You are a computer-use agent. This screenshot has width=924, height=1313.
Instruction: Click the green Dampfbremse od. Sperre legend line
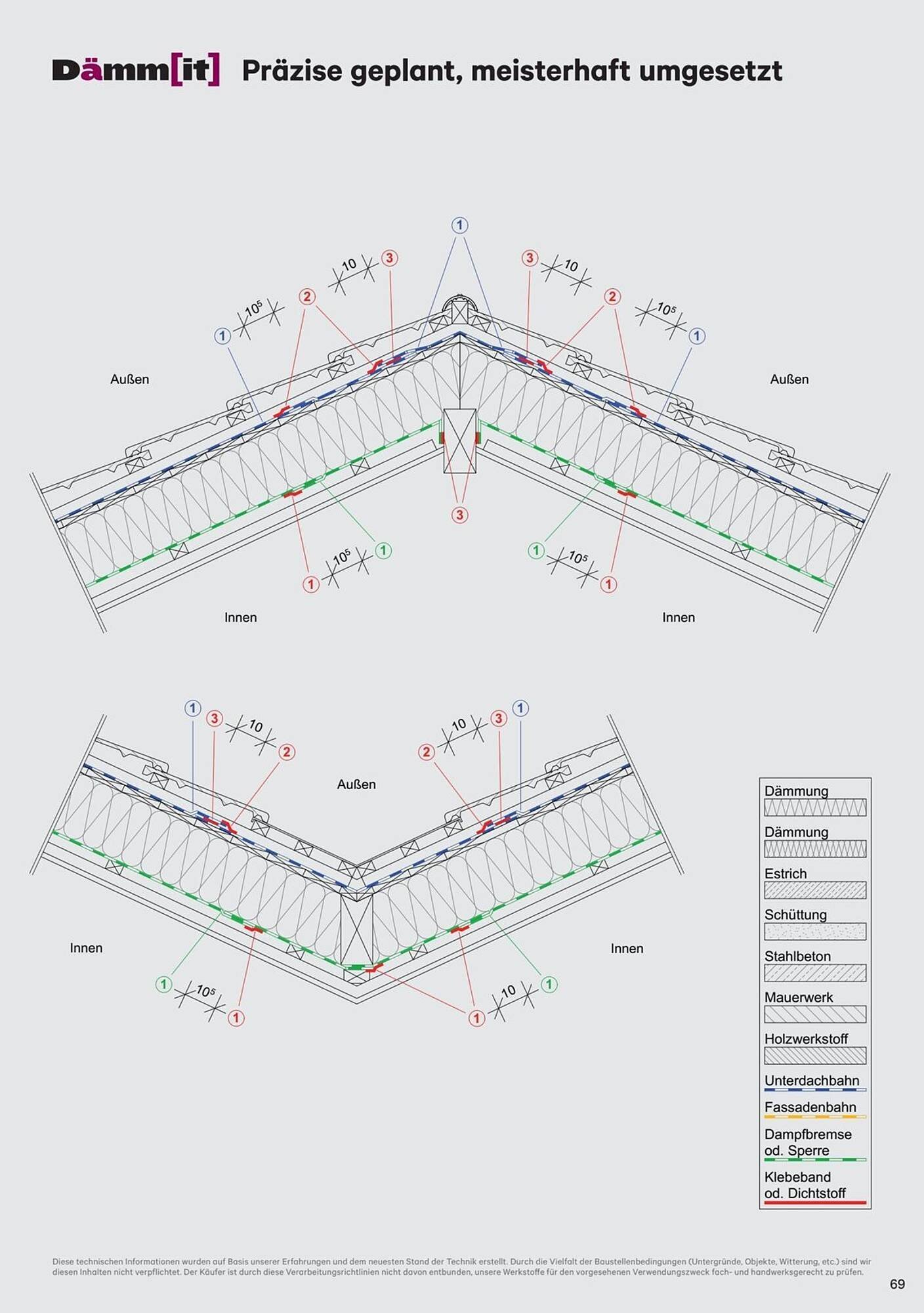click(814, 1160)
